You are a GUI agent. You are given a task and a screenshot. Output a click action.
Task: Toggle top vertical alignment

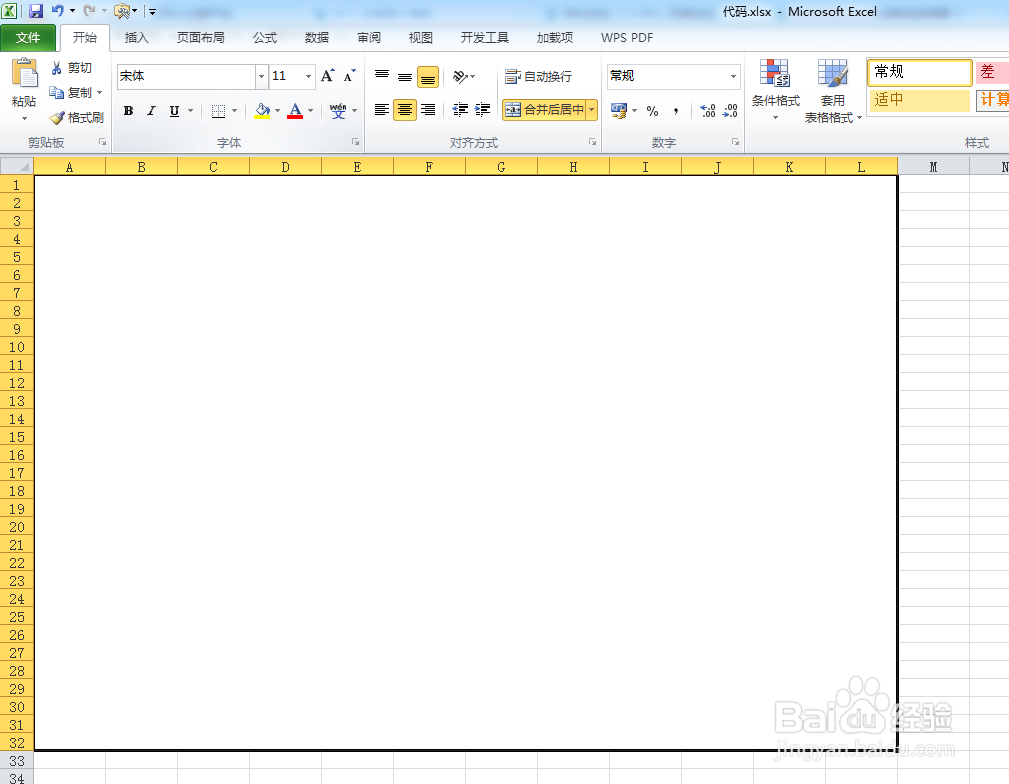click(x=382, y=77)
